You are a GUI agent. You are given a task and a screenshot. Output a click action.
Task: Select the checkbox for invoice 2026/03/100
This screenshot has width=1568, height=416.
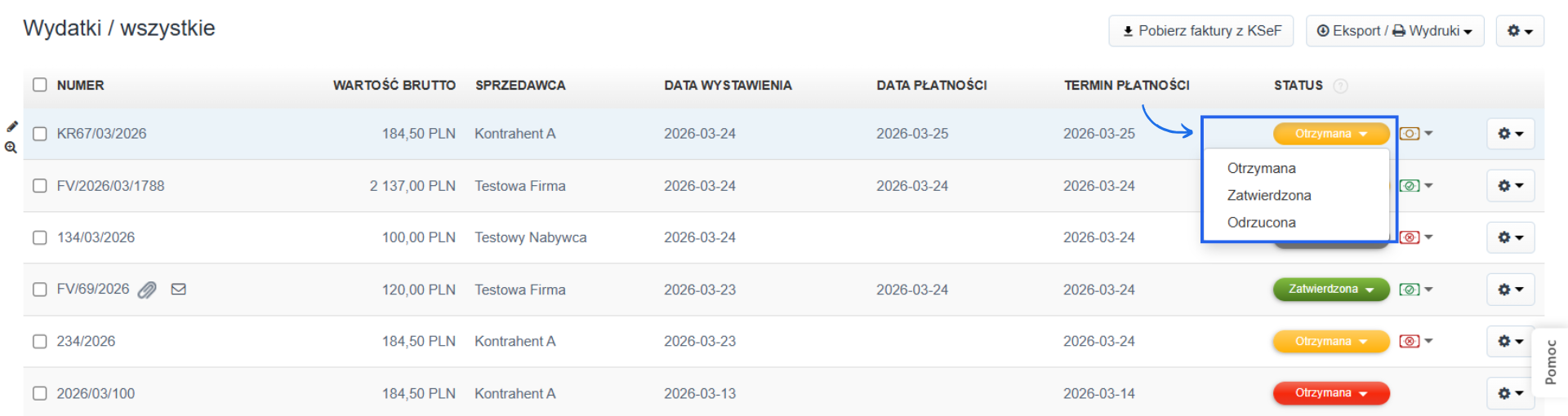coord(40,393)
